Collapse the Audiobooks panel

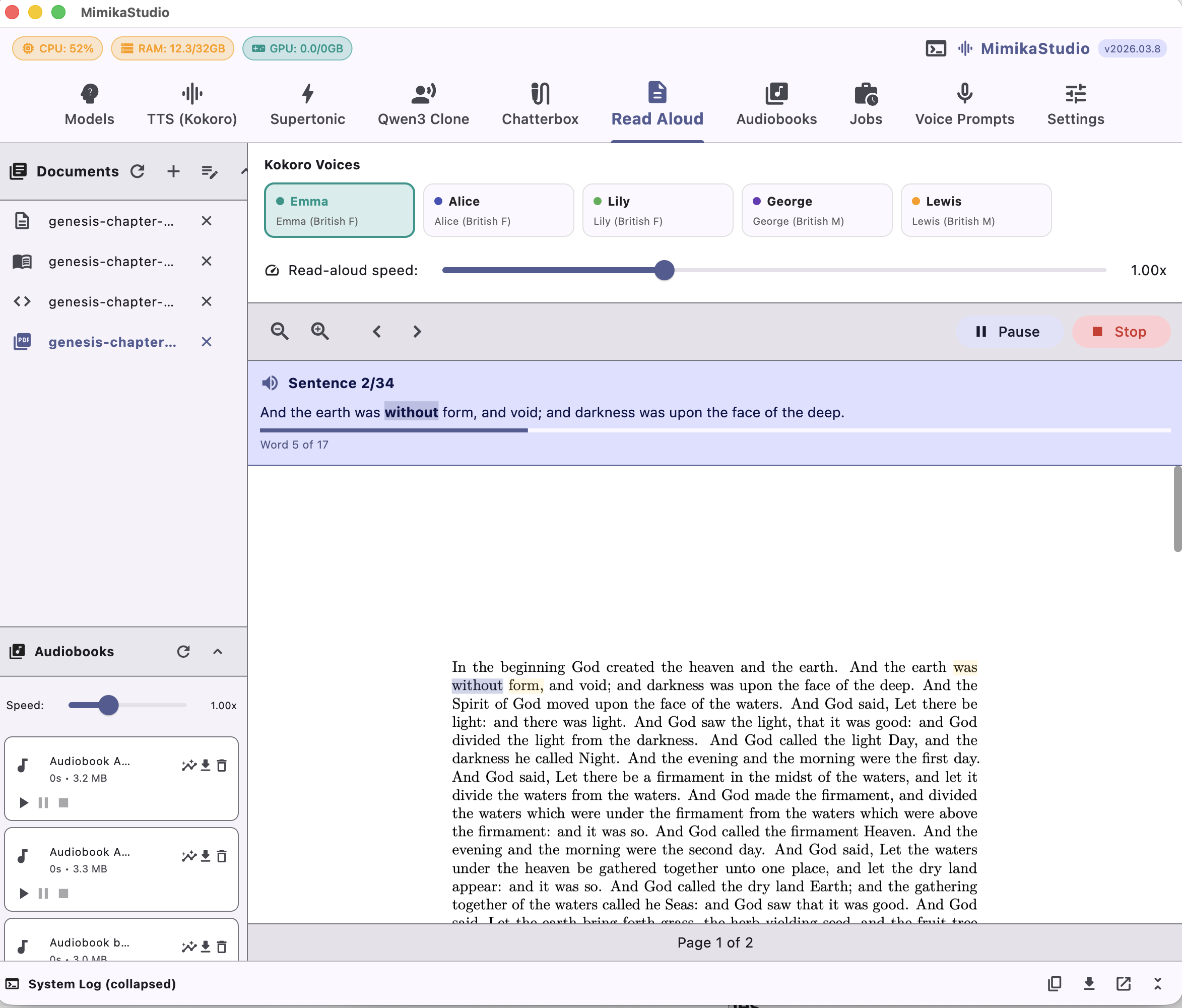tap(217, 652)
